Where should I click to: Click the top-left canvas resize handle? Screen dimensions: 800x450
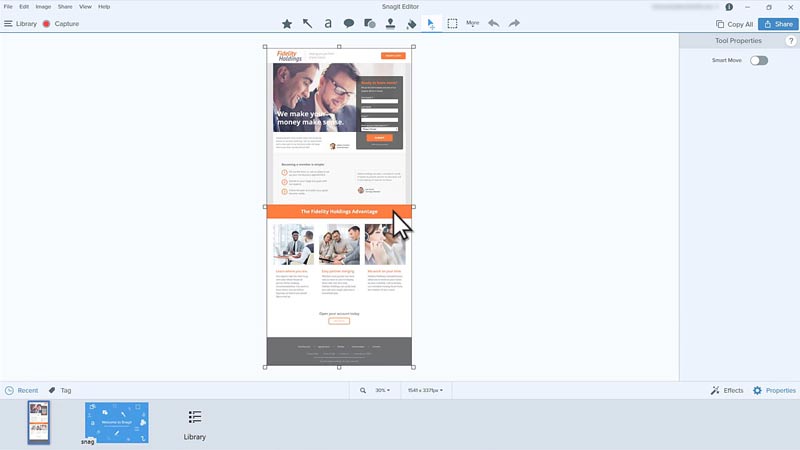point(265,46)
